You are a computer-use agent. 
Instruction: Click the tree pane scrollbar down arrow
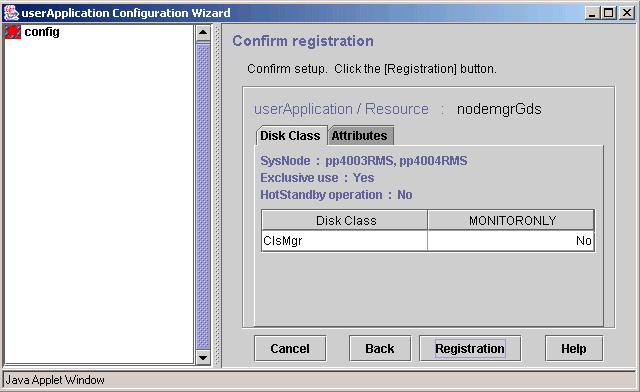click(203, 358)
